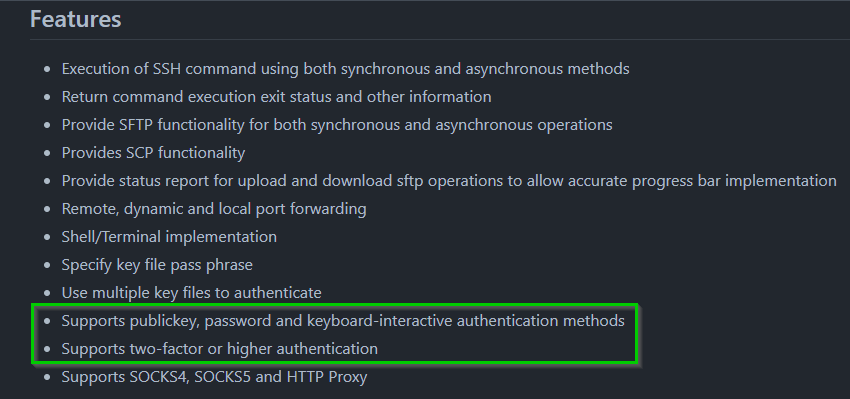This screenshot has height=399, width=850.
Task: Select the Shell/Terminal implementation item
Action: (x=169, y=237)
